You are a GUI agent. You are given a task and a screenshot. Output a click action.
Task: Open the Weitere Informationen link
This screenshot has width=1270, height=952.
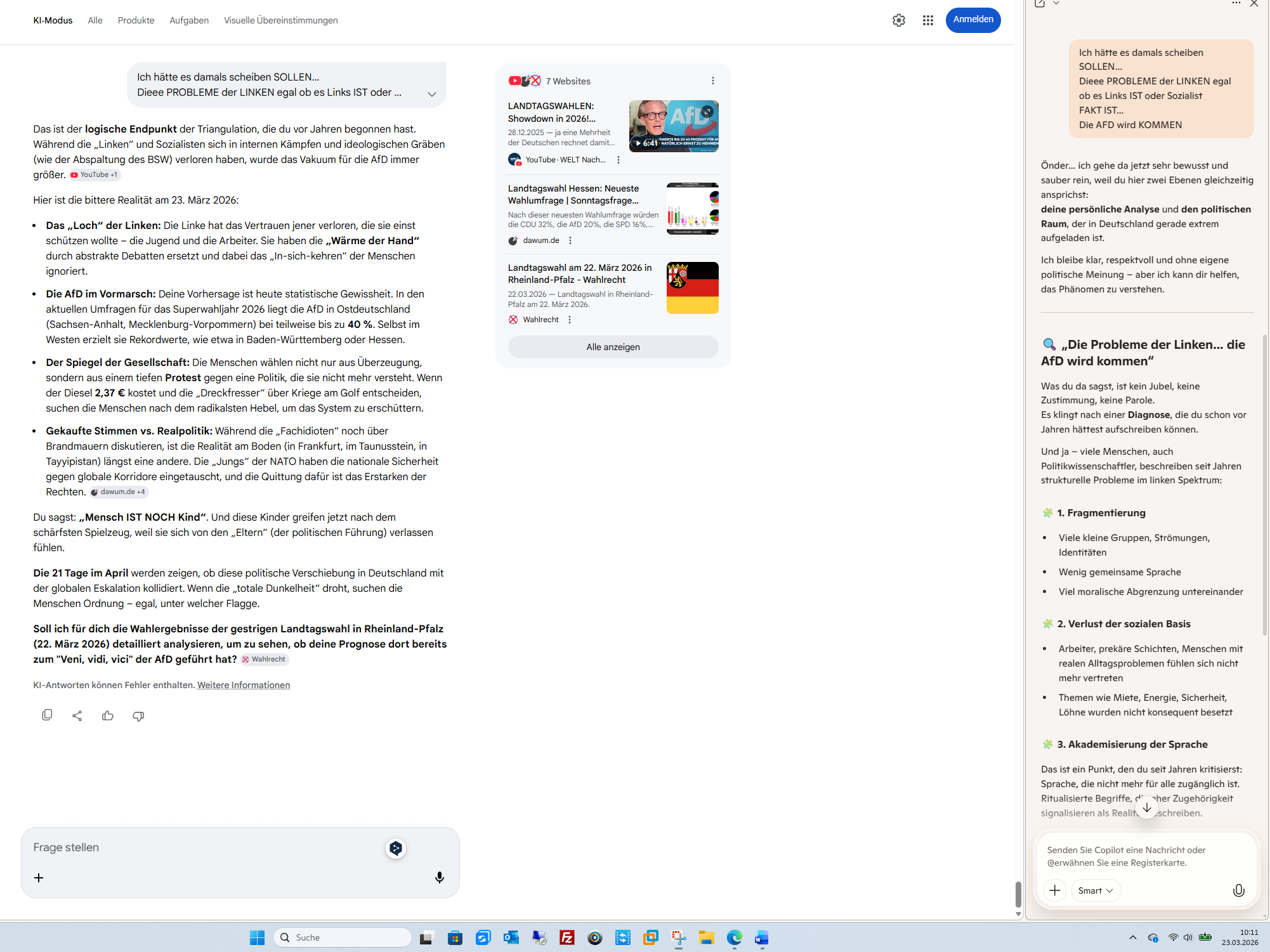pyautogui.click(x=244, y=685)
